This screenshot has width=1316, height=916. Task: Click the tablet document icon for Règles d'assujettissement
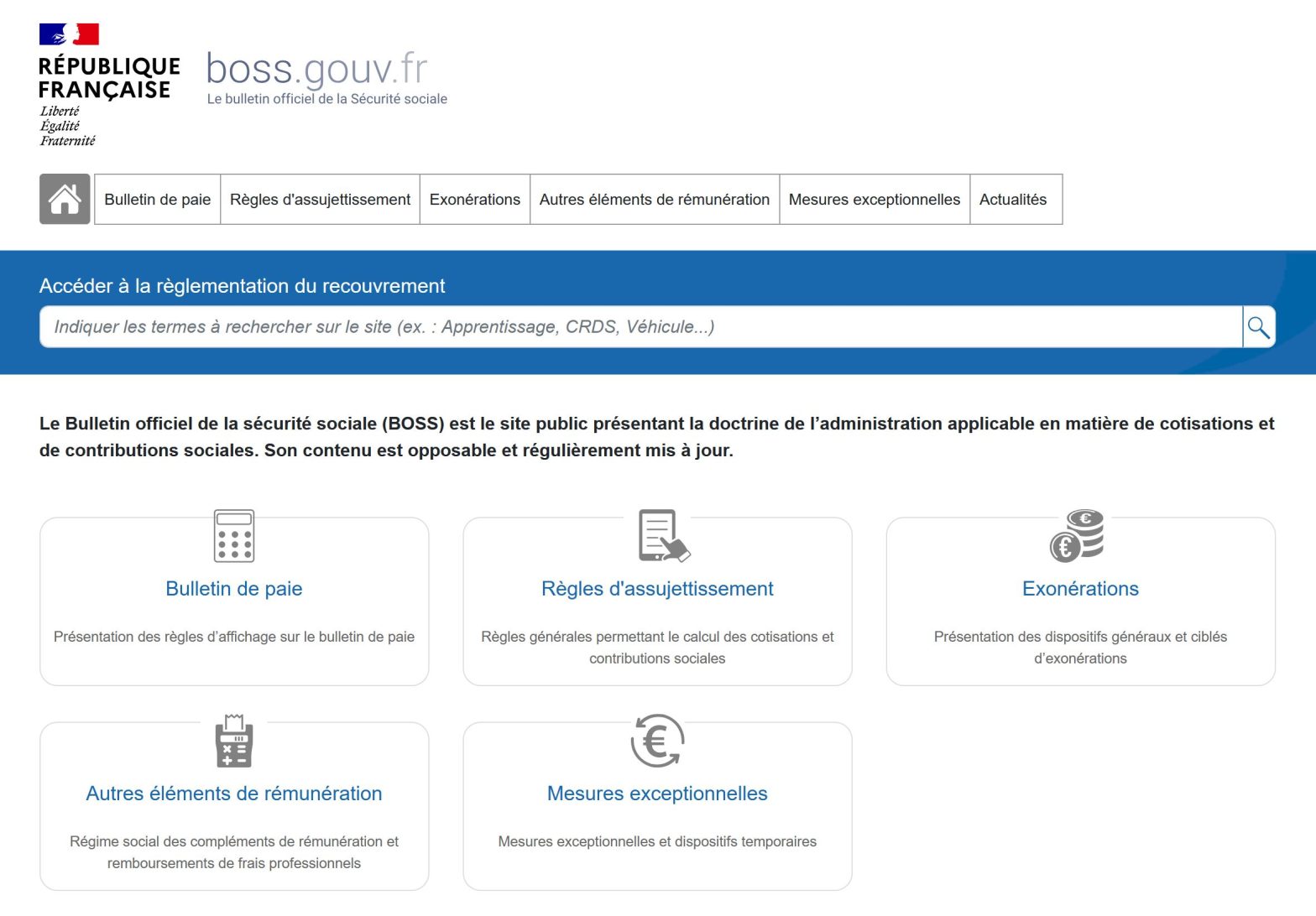[663, 536]
